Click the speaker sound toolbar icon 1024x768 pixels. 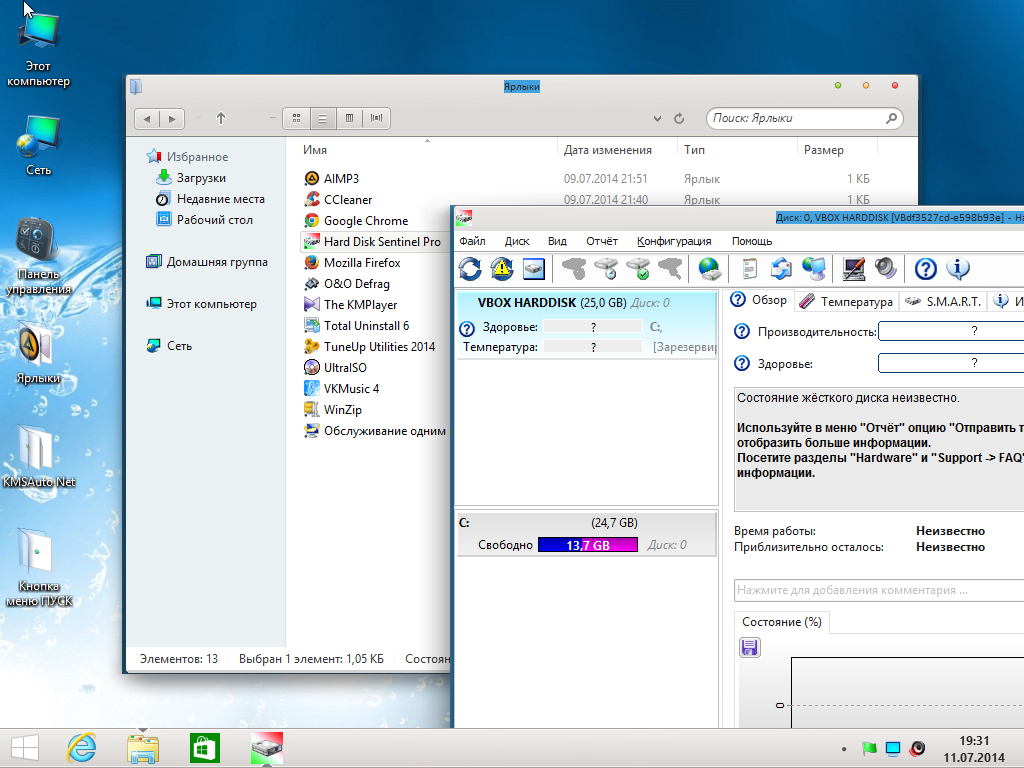[x=886, y=268]
